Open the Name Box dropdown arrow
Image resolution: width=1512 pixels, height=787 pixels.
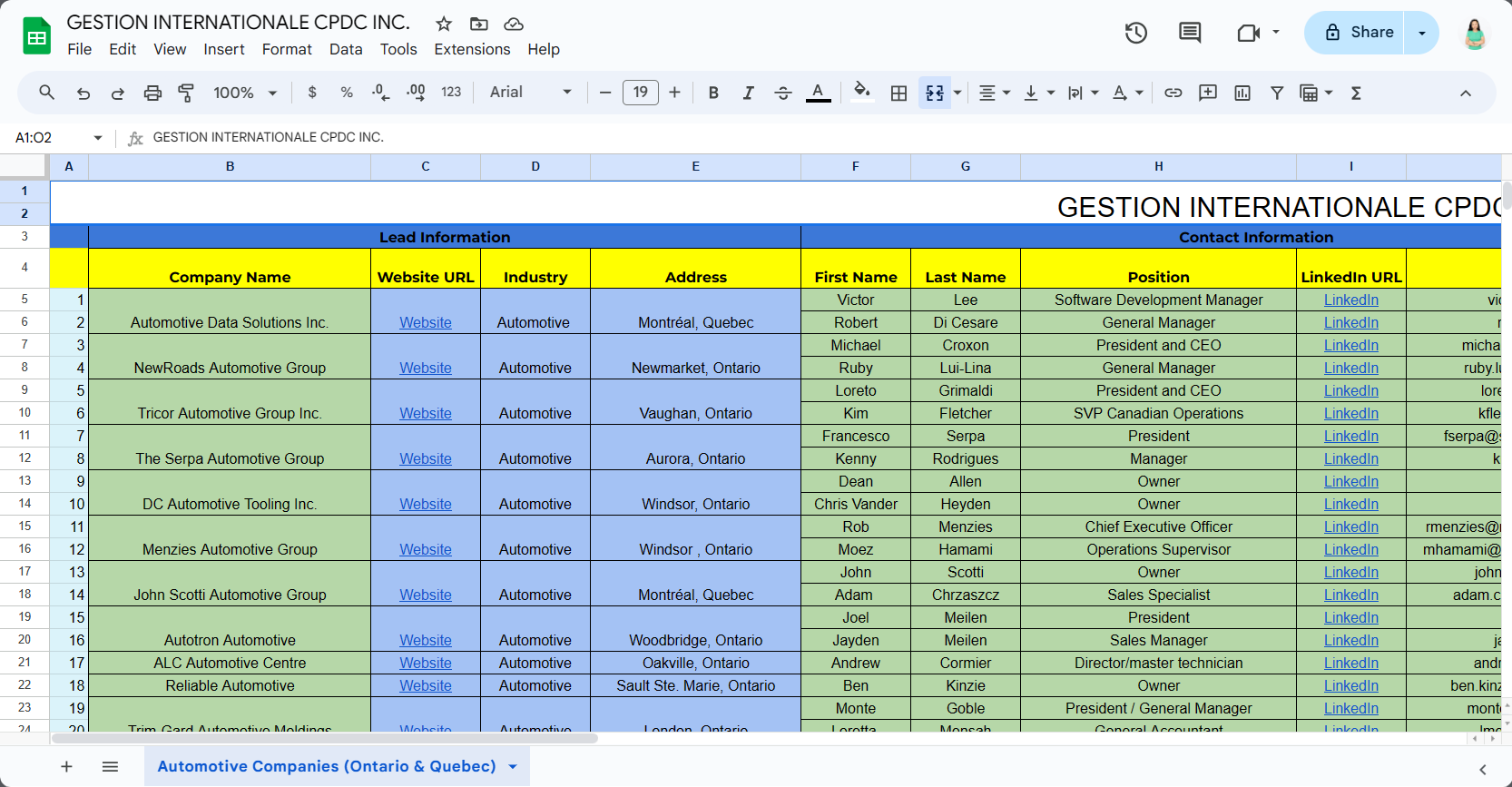98,138
